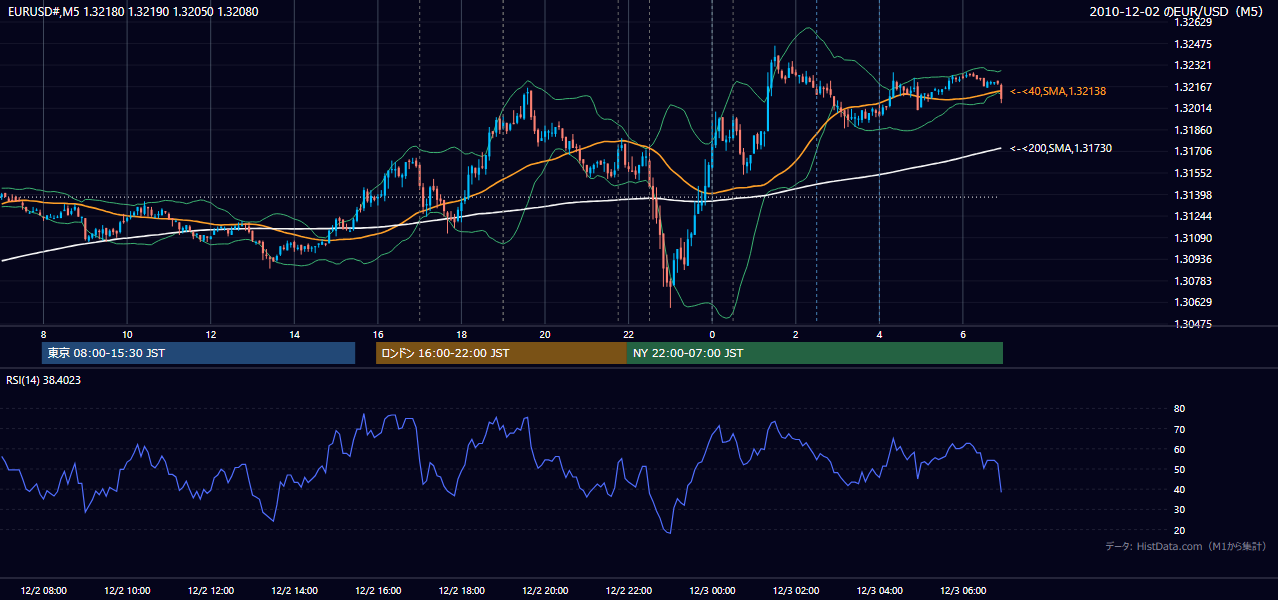Viewport: 1278px width, 600px height.
Task: Click hour label 14 below the price chart
Action: 294,334
